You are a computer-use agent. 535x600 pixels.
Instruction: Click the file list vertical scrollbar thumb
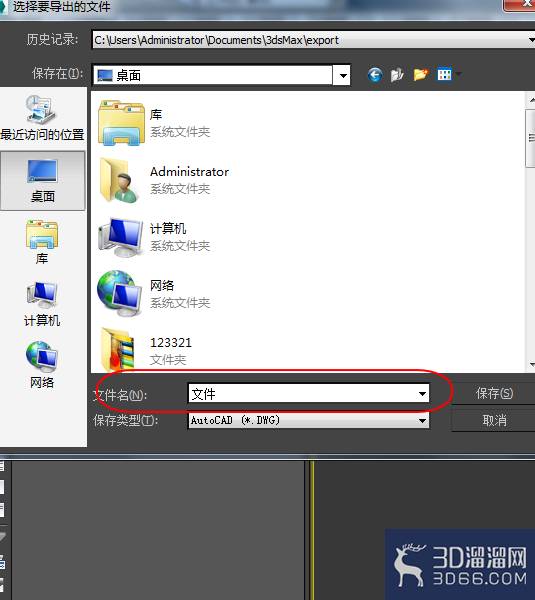[x=531, y=139]
